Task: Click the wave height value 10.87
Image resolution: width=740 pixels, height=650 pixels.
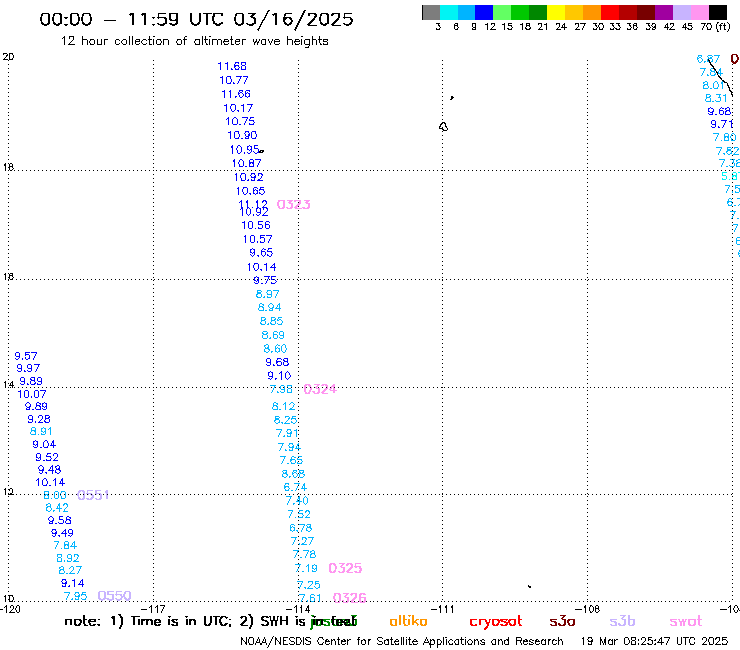Action: [x=246, y=163]
